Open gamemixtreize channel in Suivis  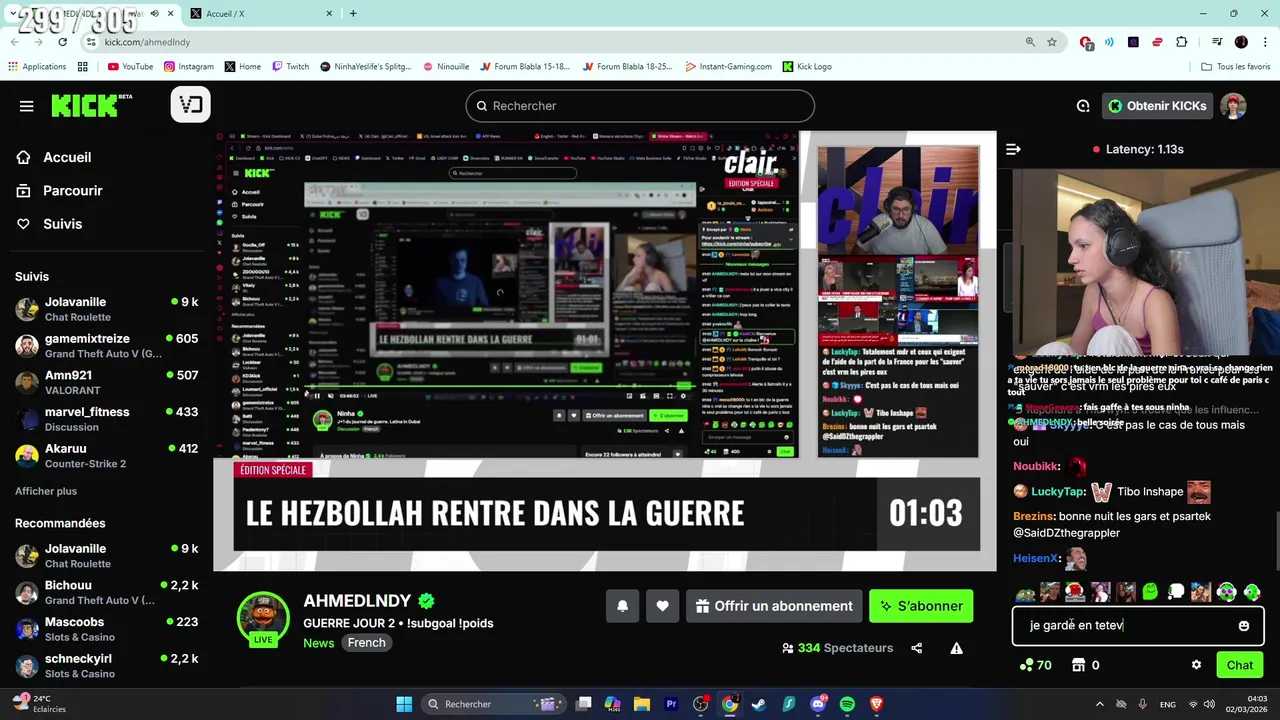click(106, 346)
